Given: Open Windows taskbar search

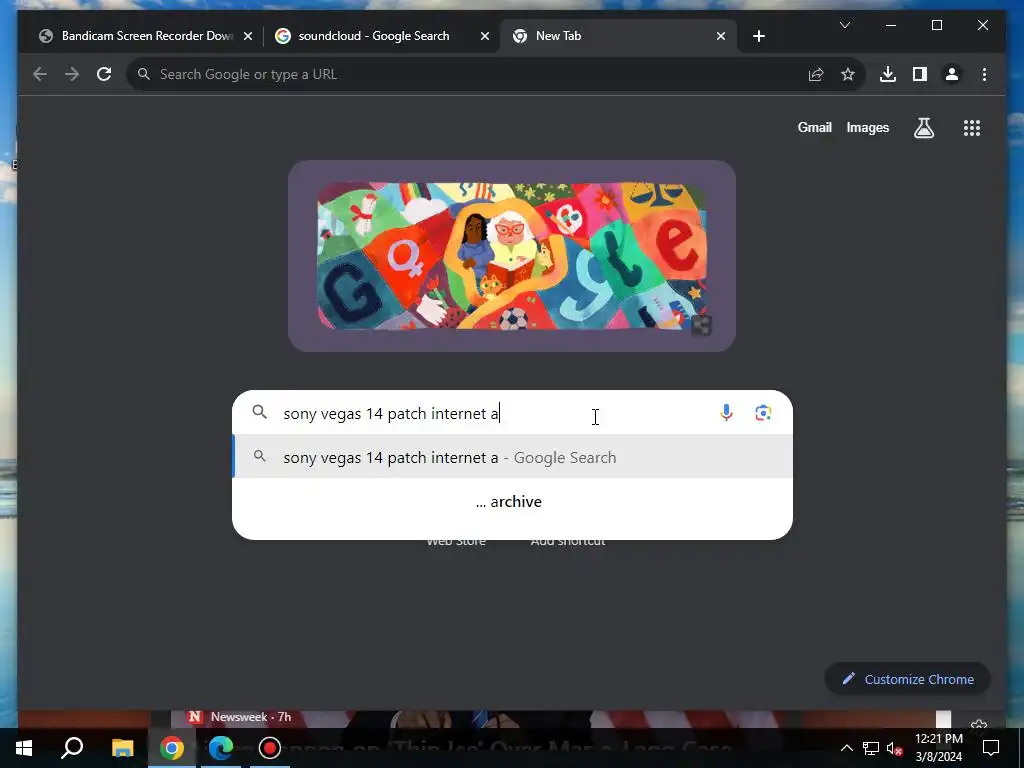Looking at the screenshot, I should click(x=72, y=748).
